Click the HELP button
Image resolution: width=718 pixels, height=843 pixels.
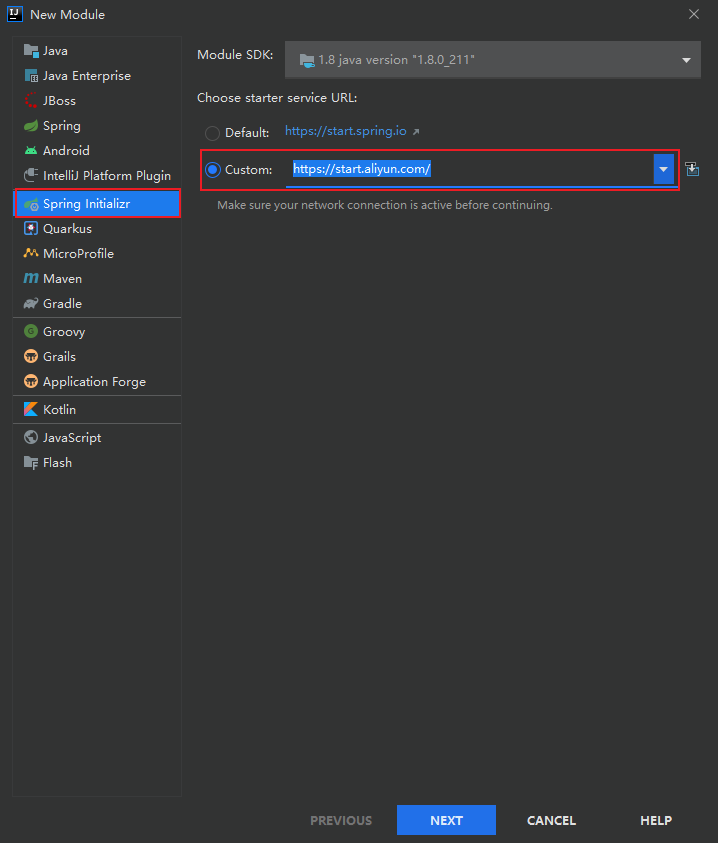[x=655, y=820]
